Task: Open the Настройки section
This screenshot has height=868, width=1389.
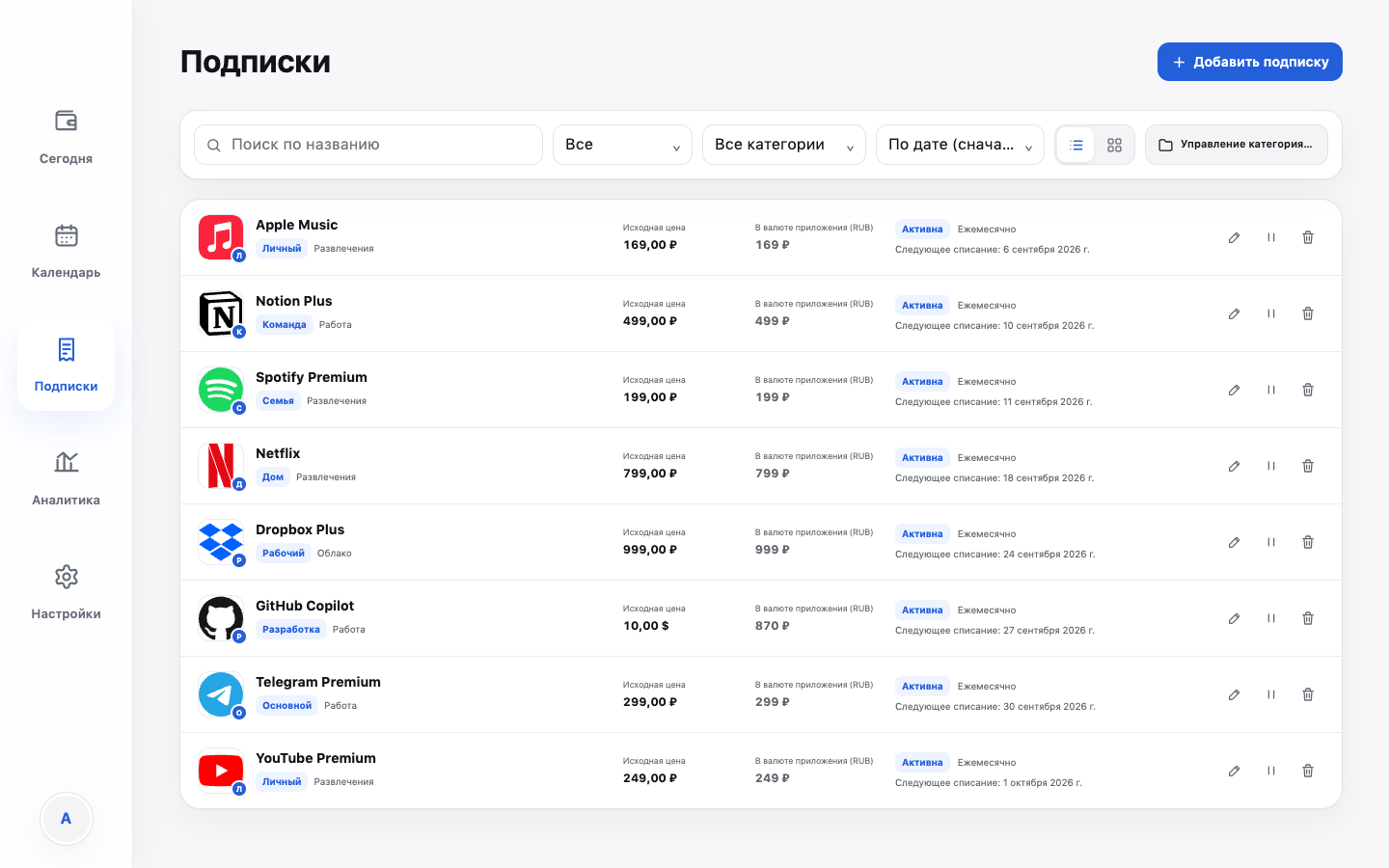Action: coord(66,591)
